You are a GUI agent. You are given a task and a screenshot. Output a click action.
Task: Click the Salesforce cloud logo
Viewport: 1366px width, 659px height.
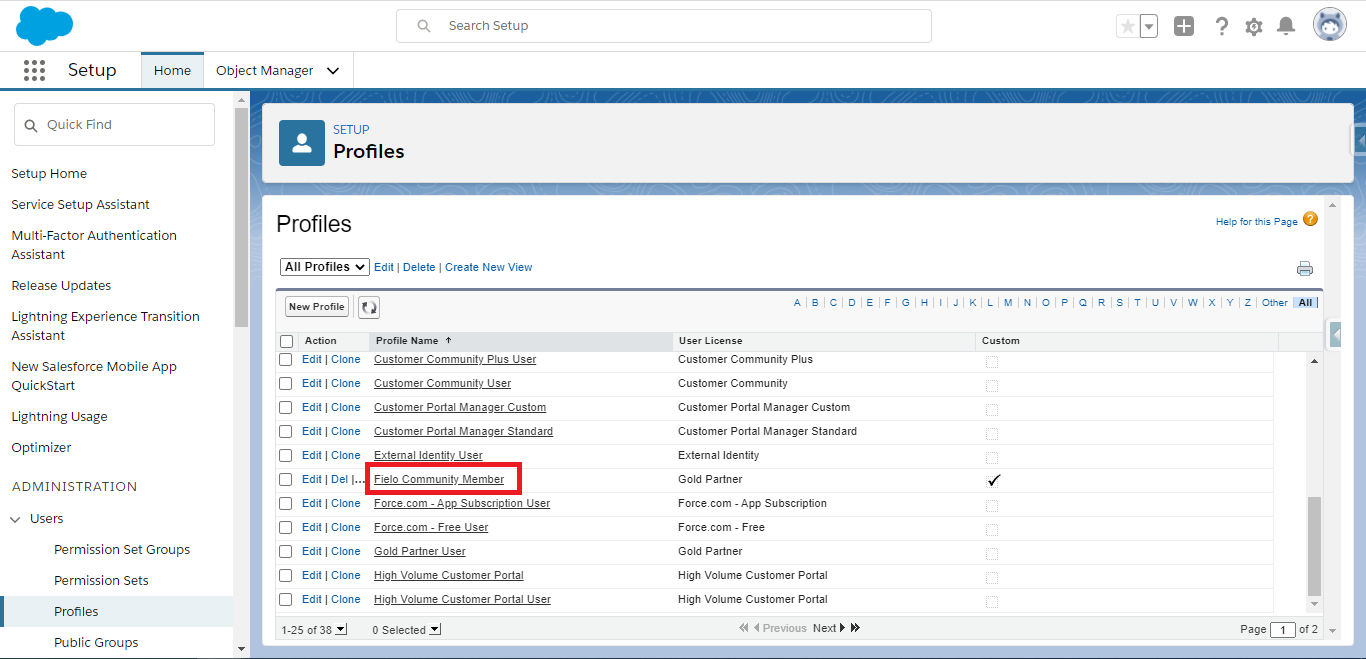click(45, 25)
